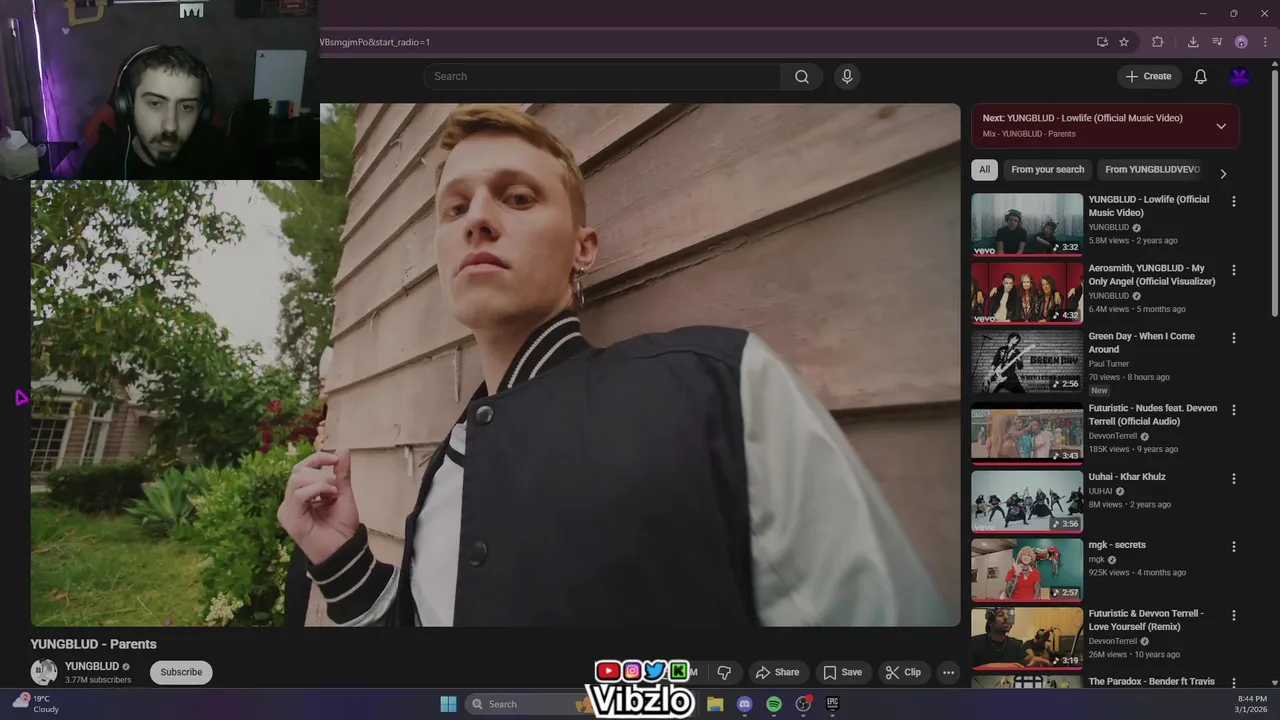The image size is (1280, 720).
Task: Open options for Aerosmith My Only Angel video
Action: point(1233,270)
